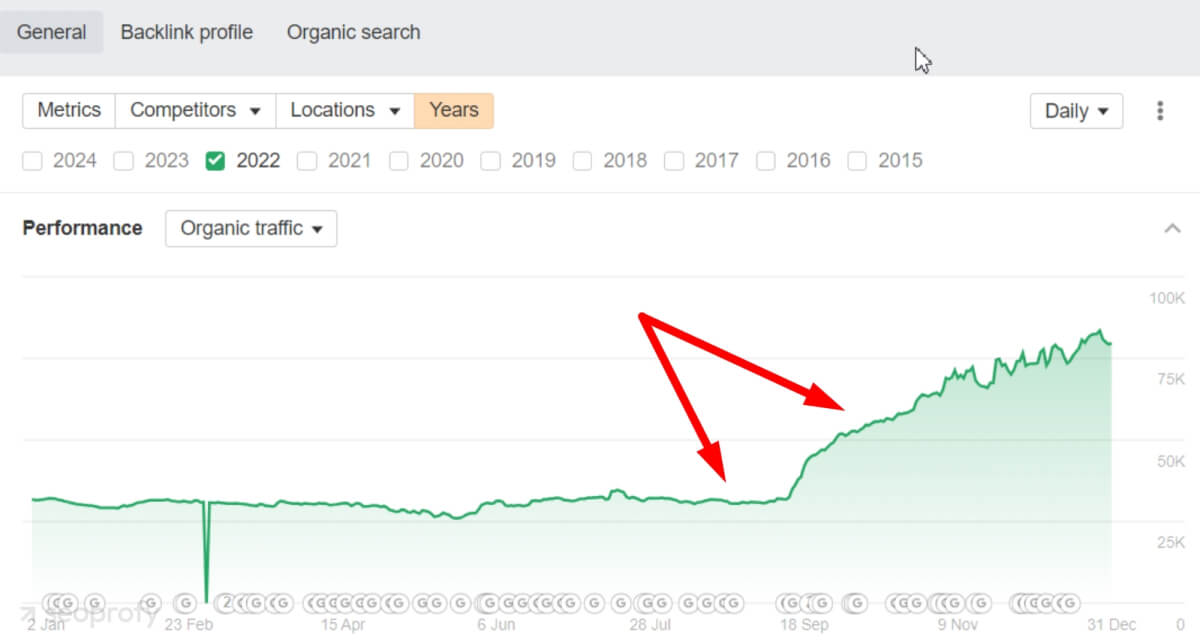
Task: Open the Backlink profile tab
Action: [x=187, y=32]
